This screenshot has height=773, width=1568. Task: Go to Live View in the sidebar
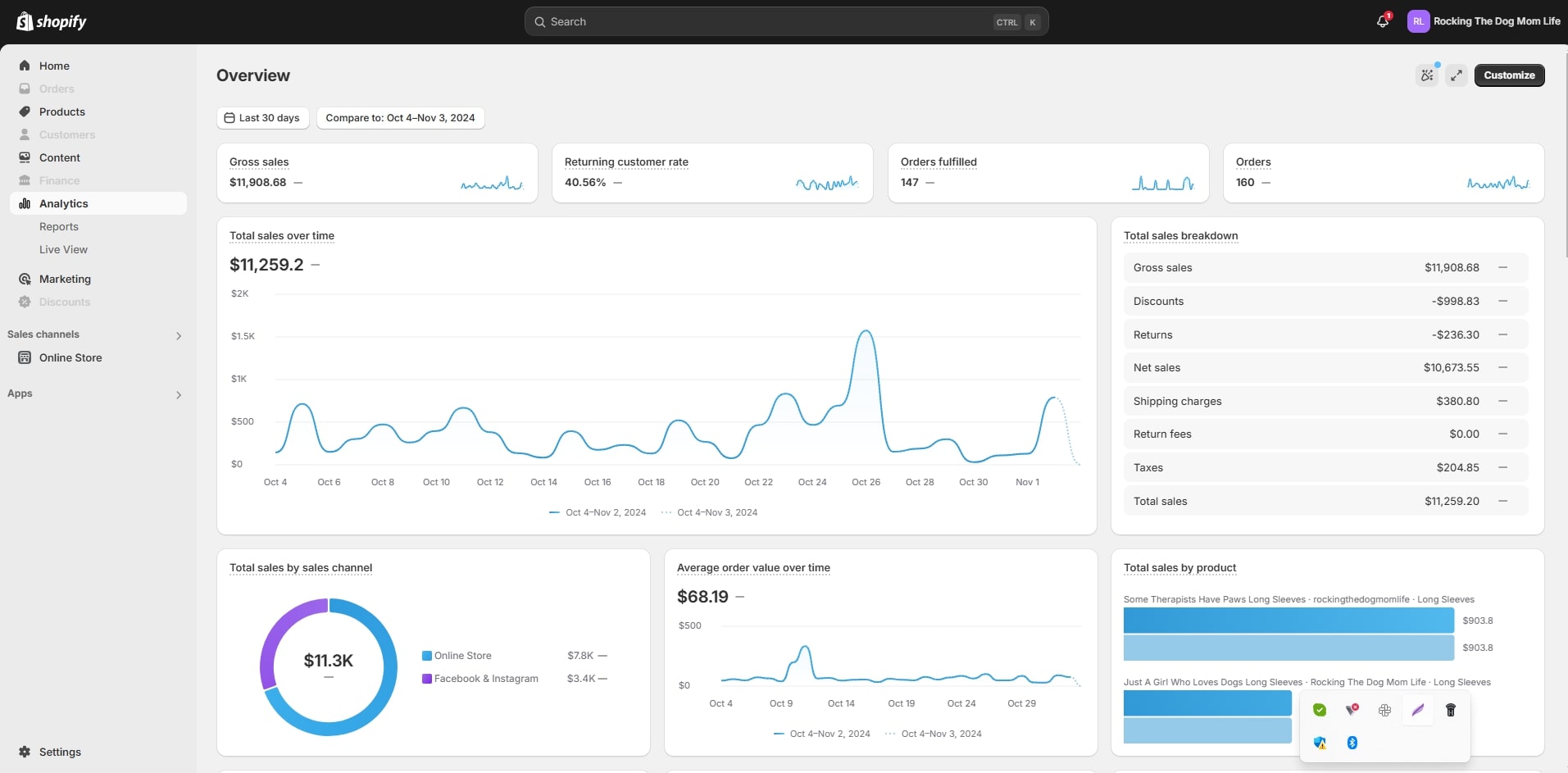click(x=63, y=250)
